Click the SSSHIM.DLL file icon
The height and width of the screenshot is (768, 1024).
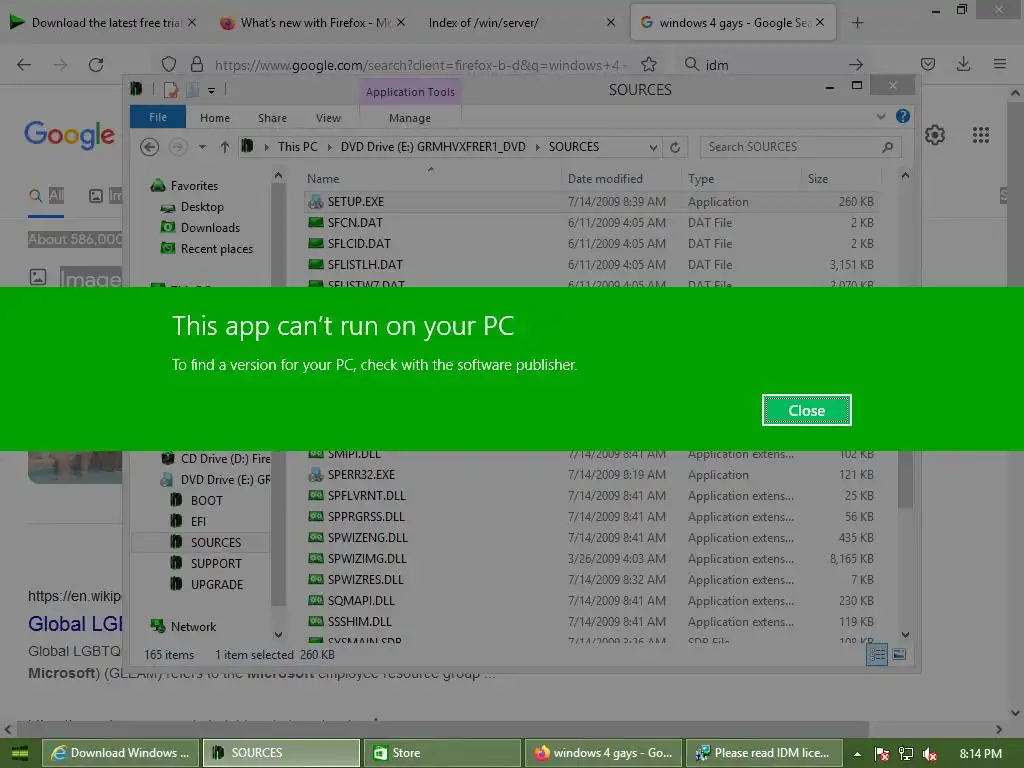(x=316, y=621)
